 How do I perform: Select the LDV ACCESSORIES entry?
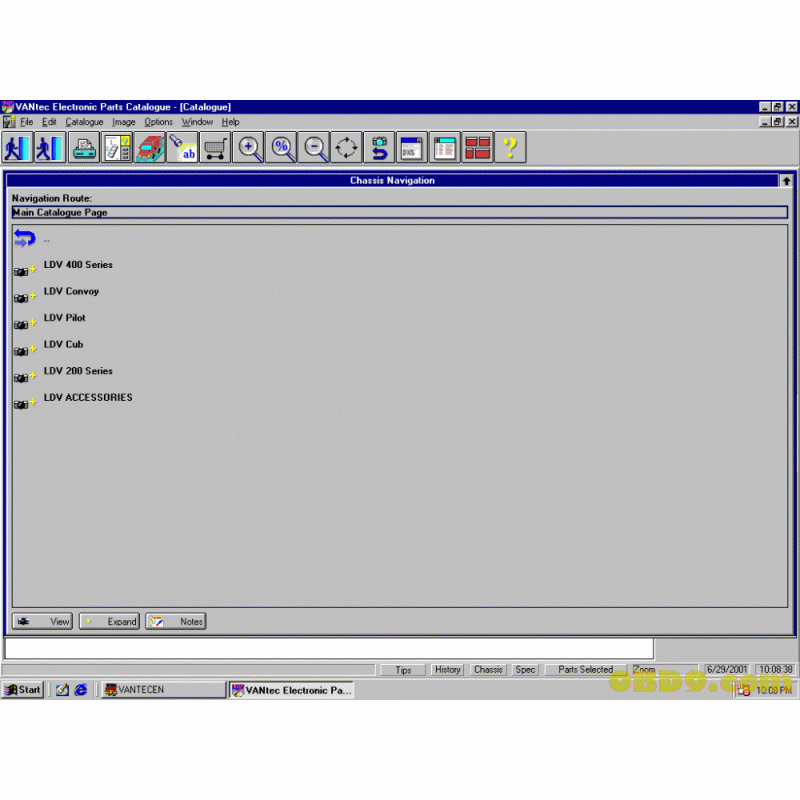coord(88,397)
